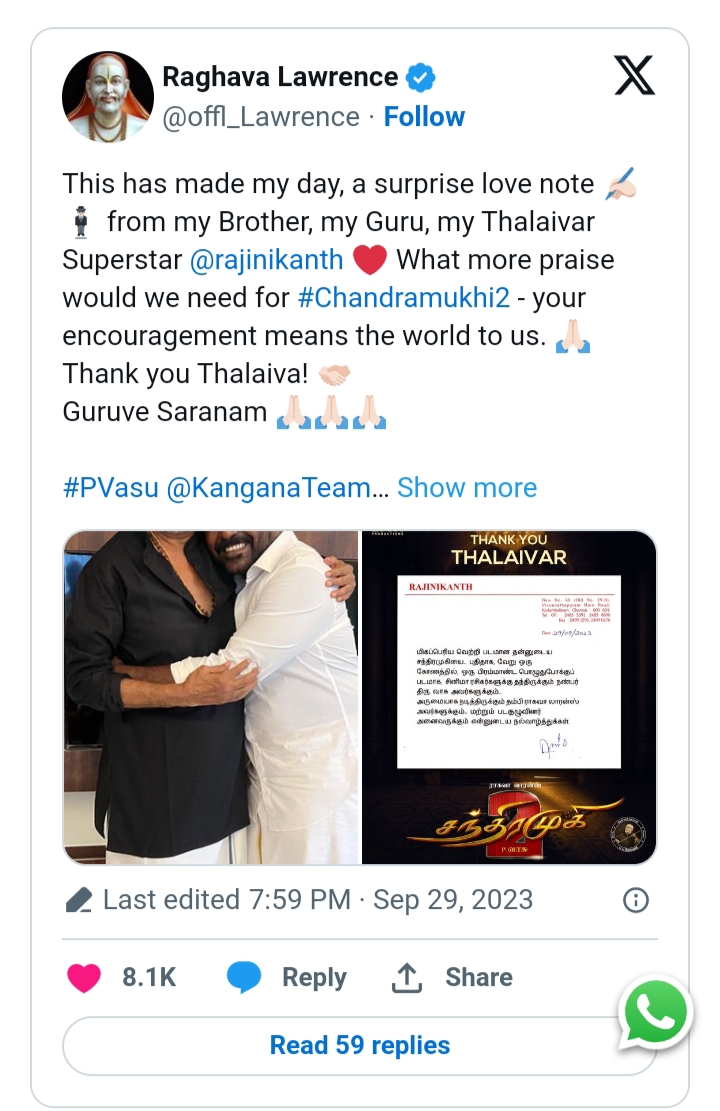720x1111 pixels.
Task: Open the WhatsApp floating icon
Action: tap(656, 1013)
